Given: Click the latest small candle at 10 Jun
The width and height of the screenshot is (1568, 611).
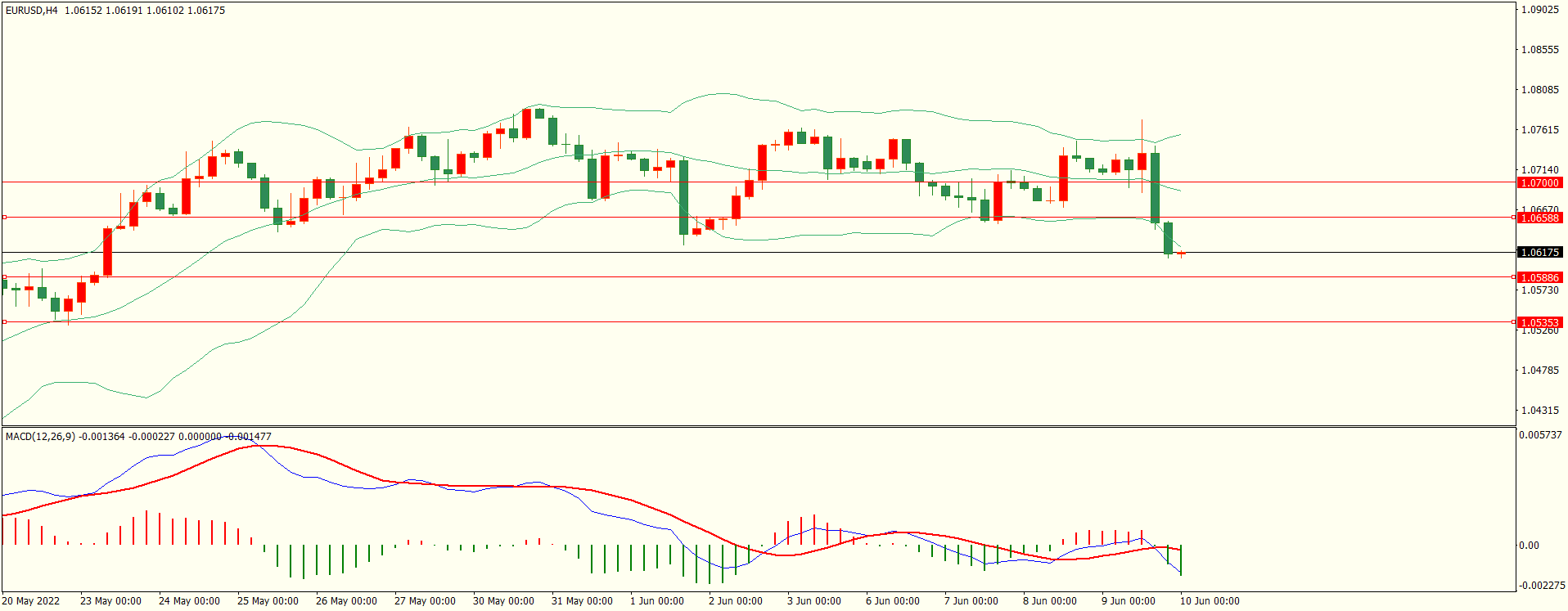Looking at the screenshot, I should [x=1181, y=254].
